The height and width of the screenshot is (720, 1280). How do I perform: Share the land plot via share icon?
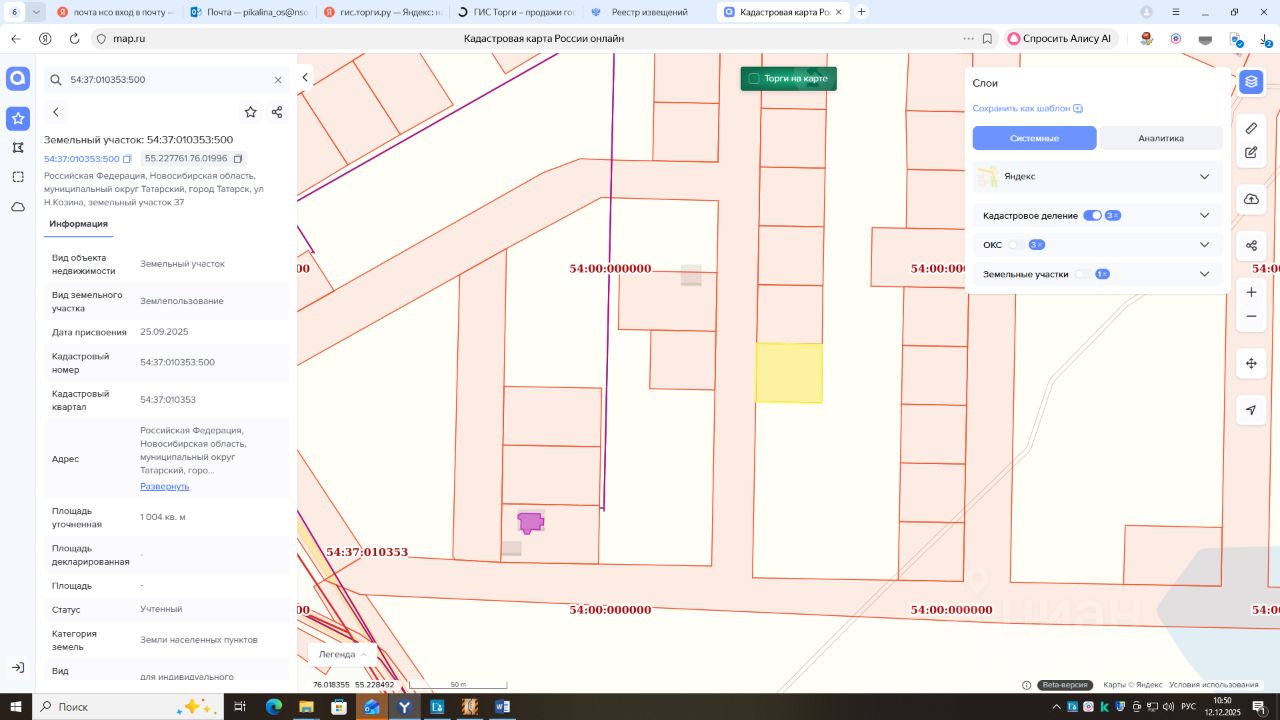pyautogui.click(x=277, y=112)
